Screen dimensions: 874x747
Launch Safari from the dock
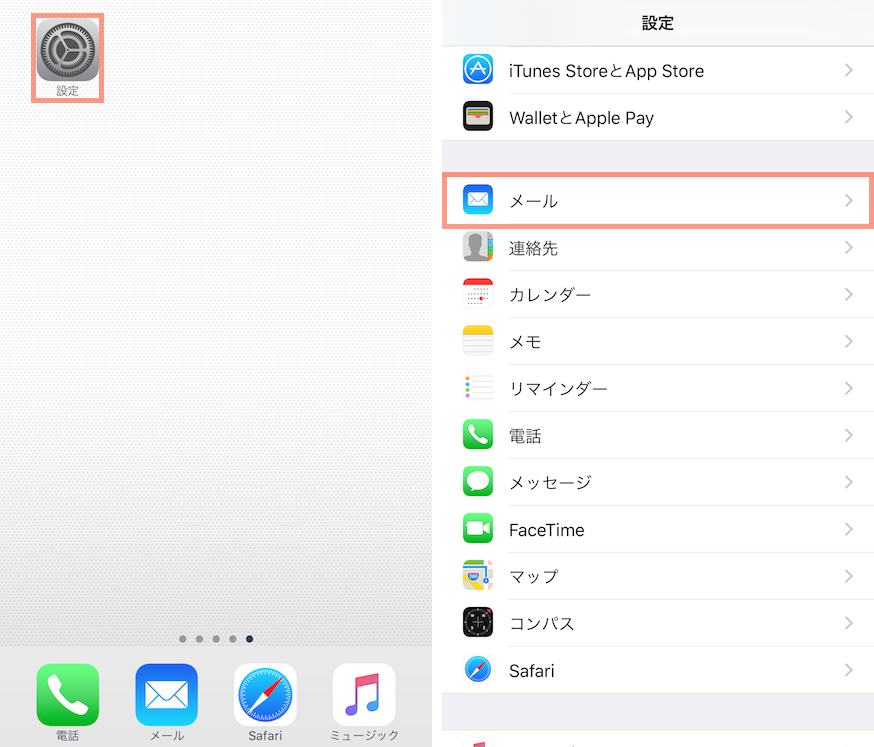(265, 695)
